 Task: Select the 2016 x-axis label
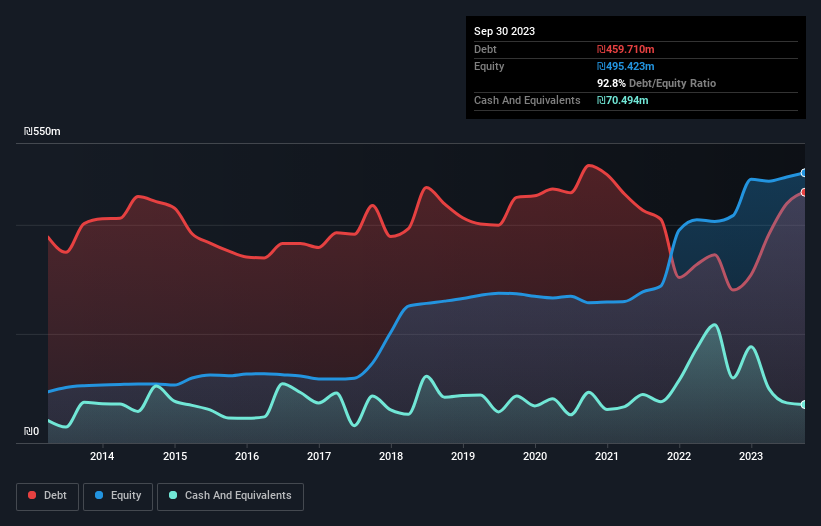click(247, 456)
